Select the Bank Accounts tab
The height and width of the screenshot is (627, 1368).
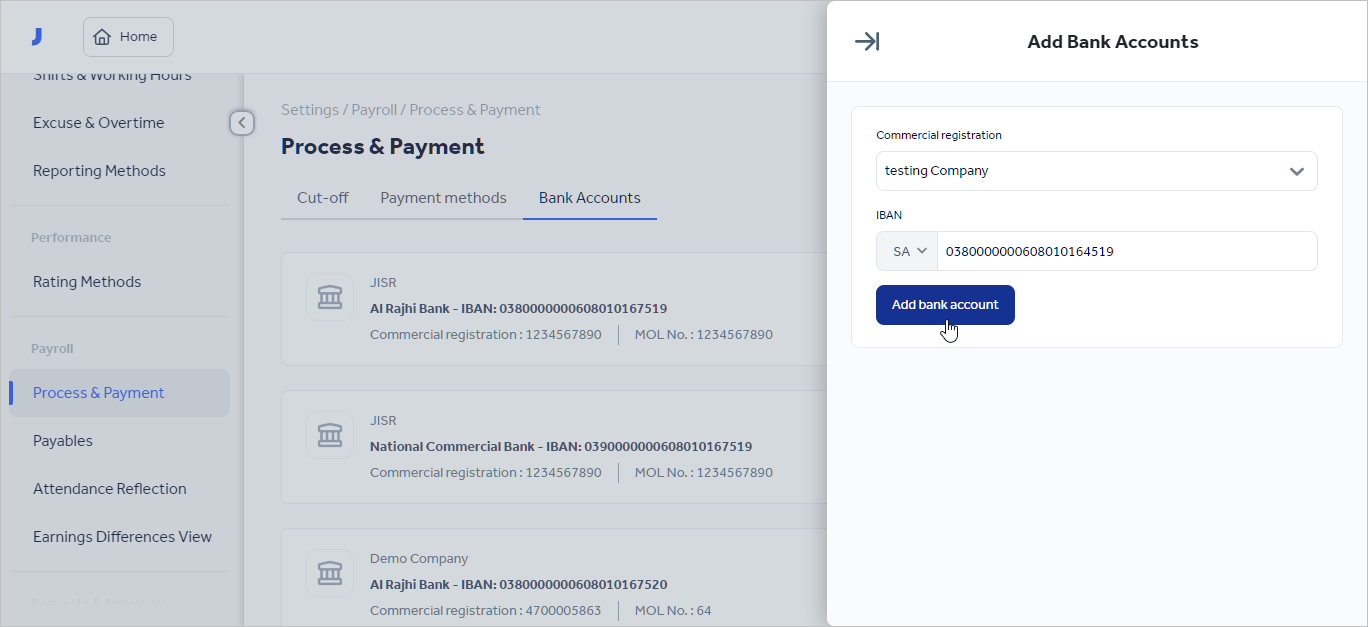click(589, 197)
